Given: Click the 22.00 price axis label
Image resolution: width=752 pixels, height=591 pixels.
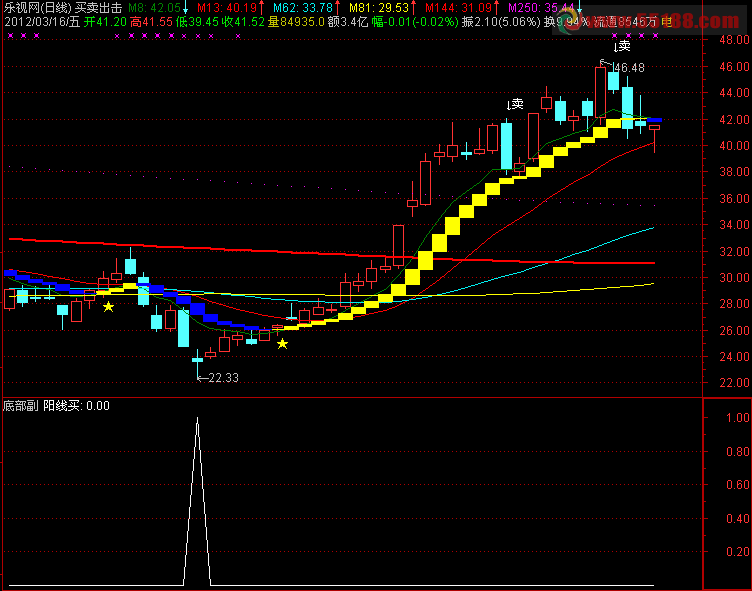Looking at the screenshot, I should pyautogui.click(x=734, y=383).
